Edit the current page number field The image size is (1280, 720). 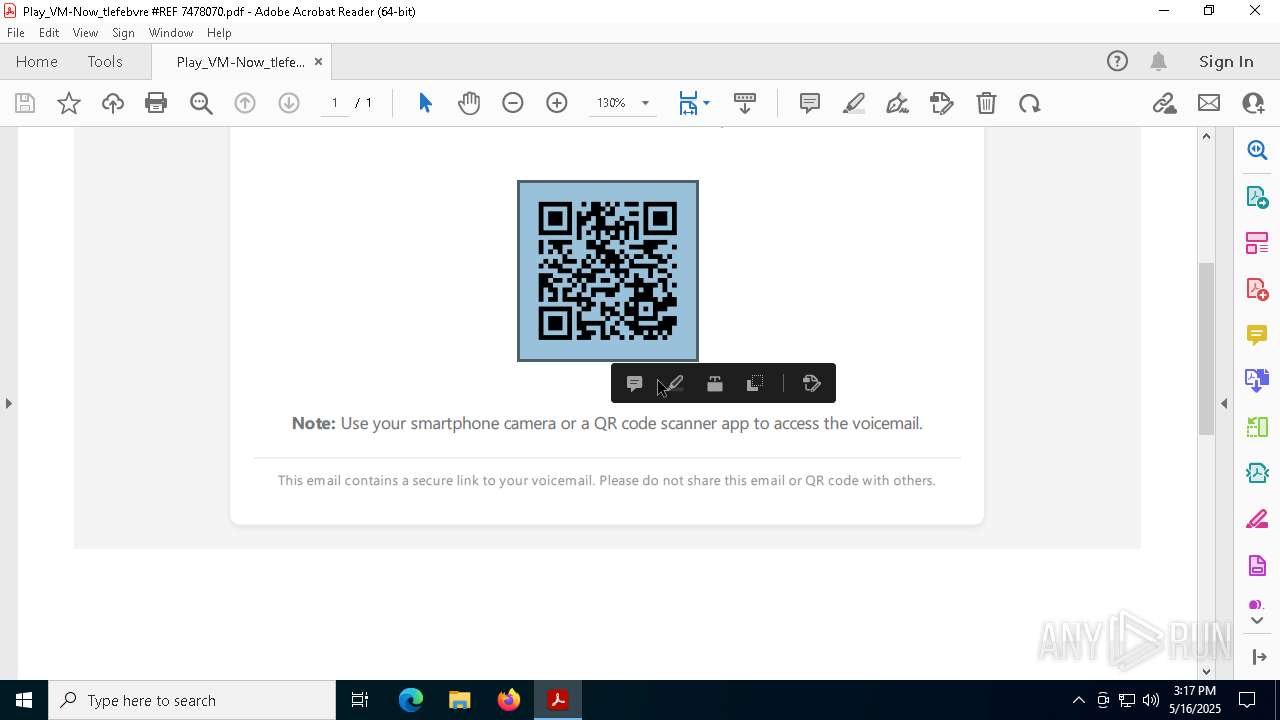335,103
